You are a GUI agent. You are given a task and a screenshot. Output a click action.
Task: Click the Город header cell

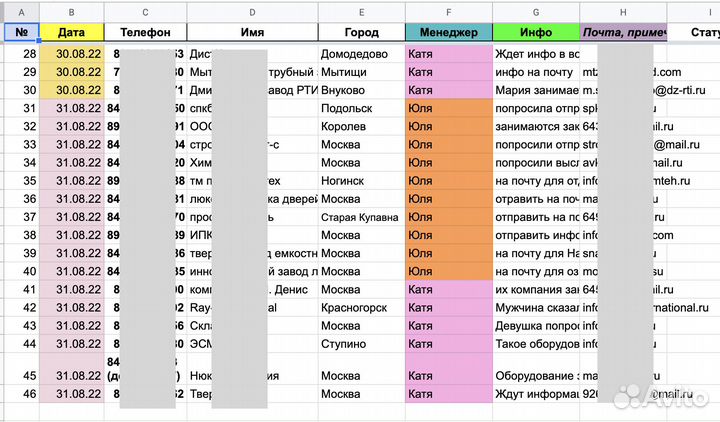361,32
